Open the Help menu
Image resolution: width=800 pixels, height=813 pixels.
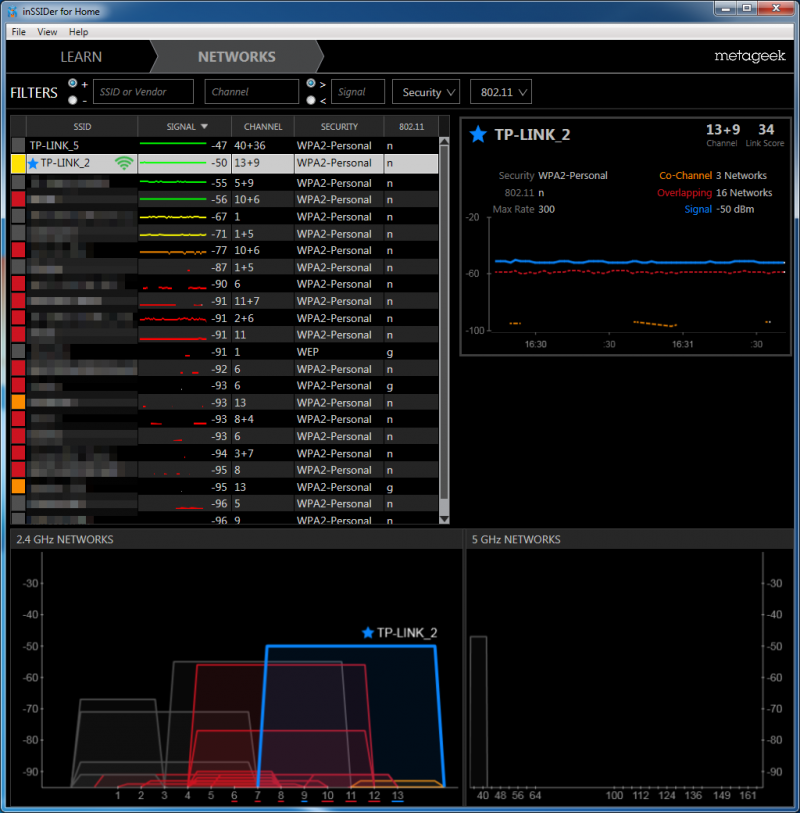point(78,32)
